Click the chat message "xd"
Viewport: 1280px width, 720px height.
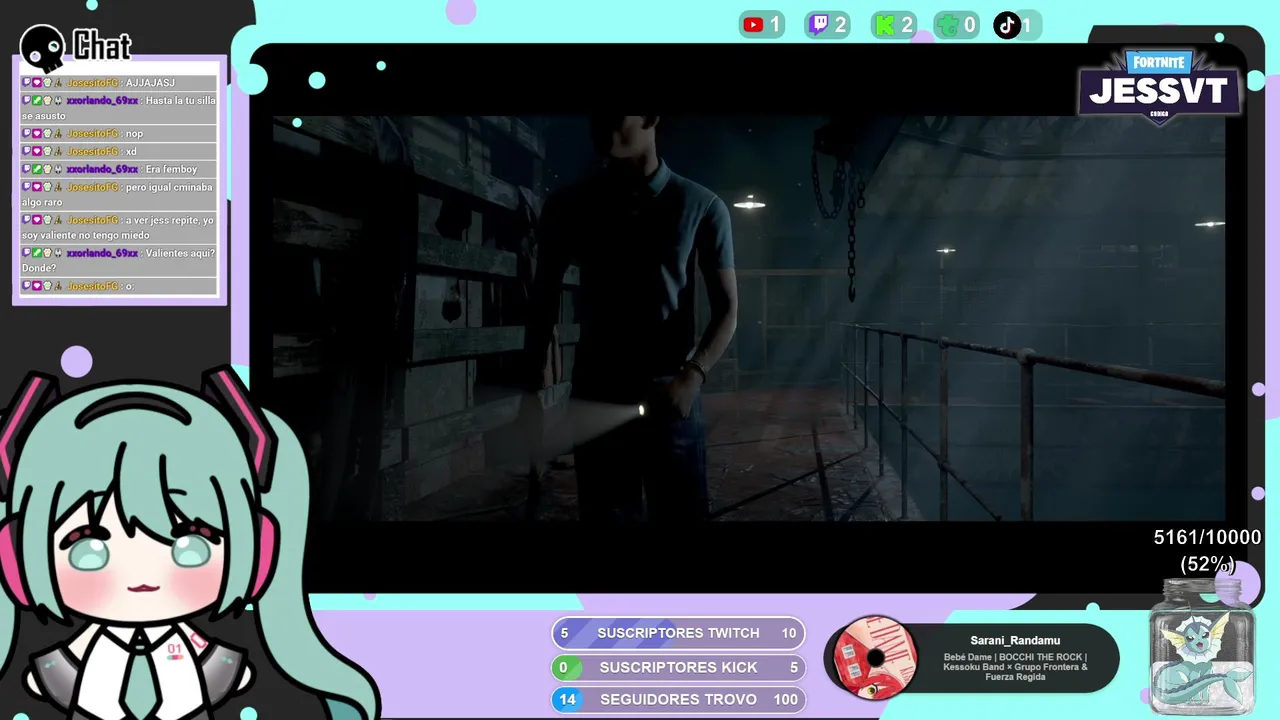point(119,152)
